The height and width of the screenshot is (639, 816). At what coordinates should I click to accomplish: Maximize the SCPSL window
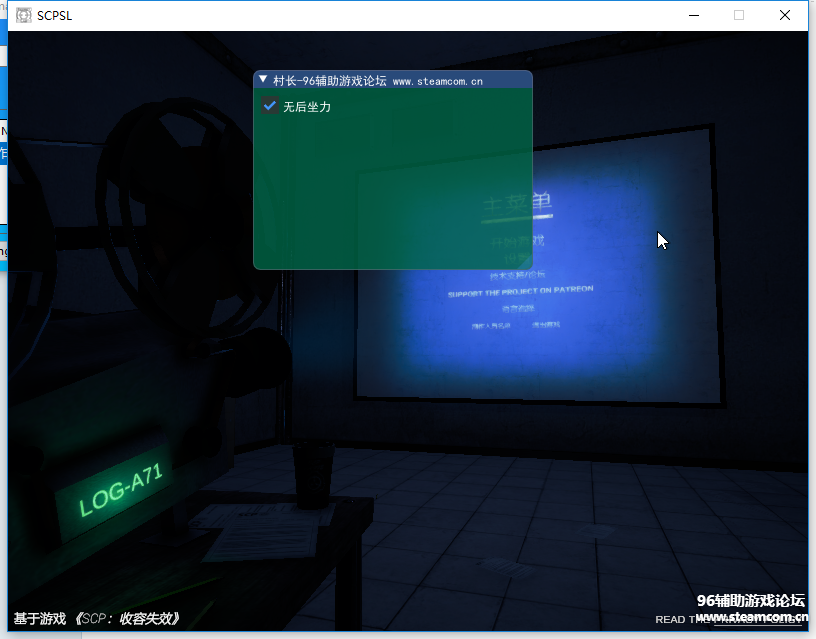pos(739,15)
